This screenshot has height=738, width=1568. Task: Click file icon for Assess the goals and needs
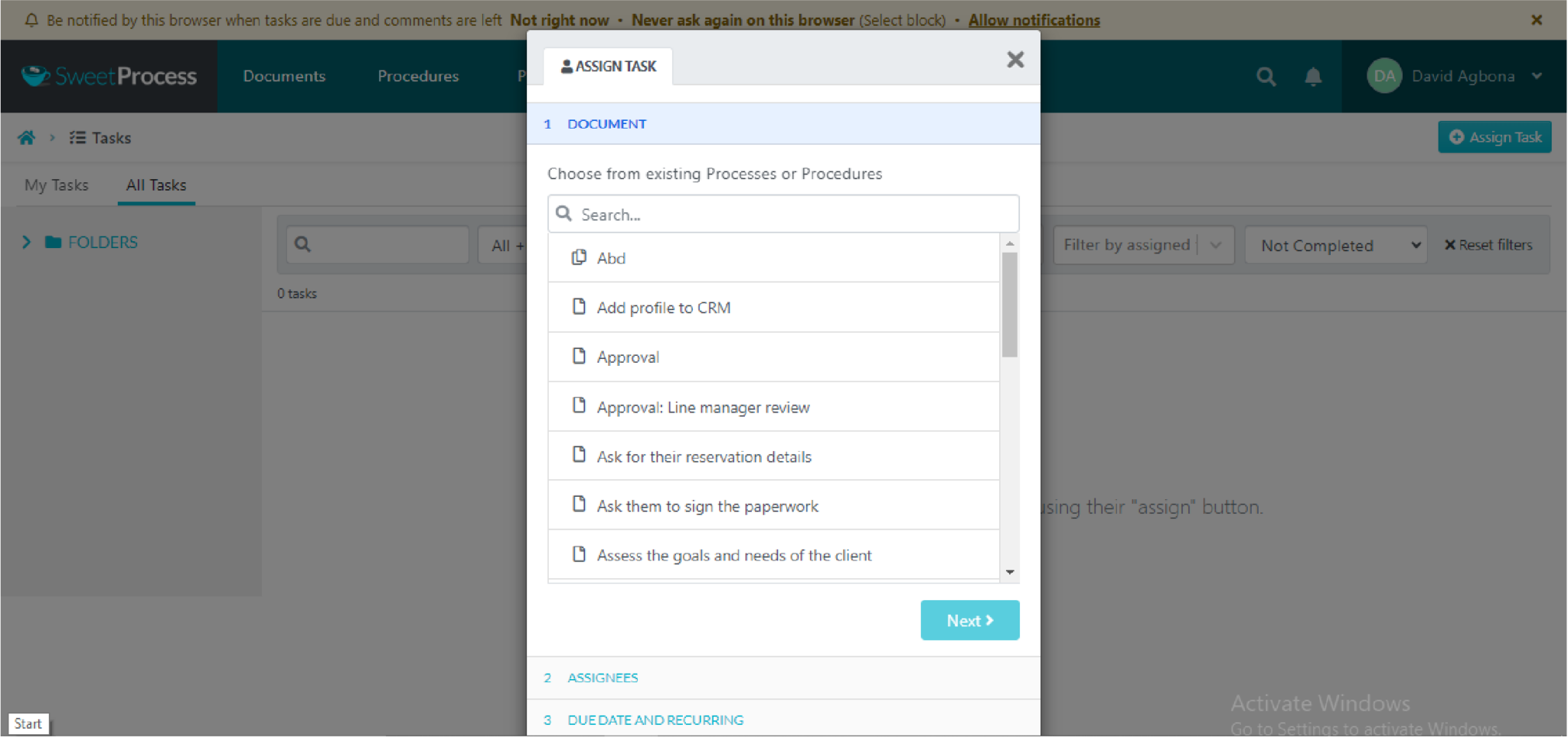[x=579, y=554]
